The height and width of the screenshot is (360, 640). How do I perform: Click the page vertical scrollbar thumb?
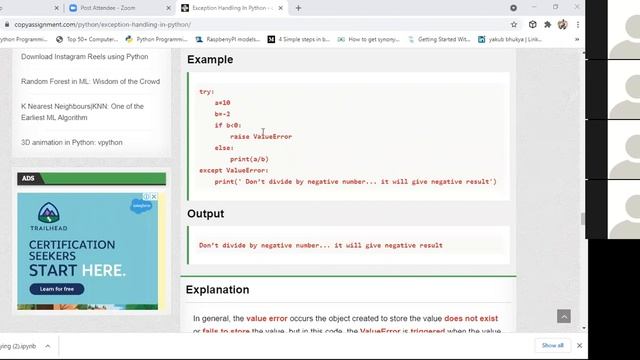[x=583, y=219]
